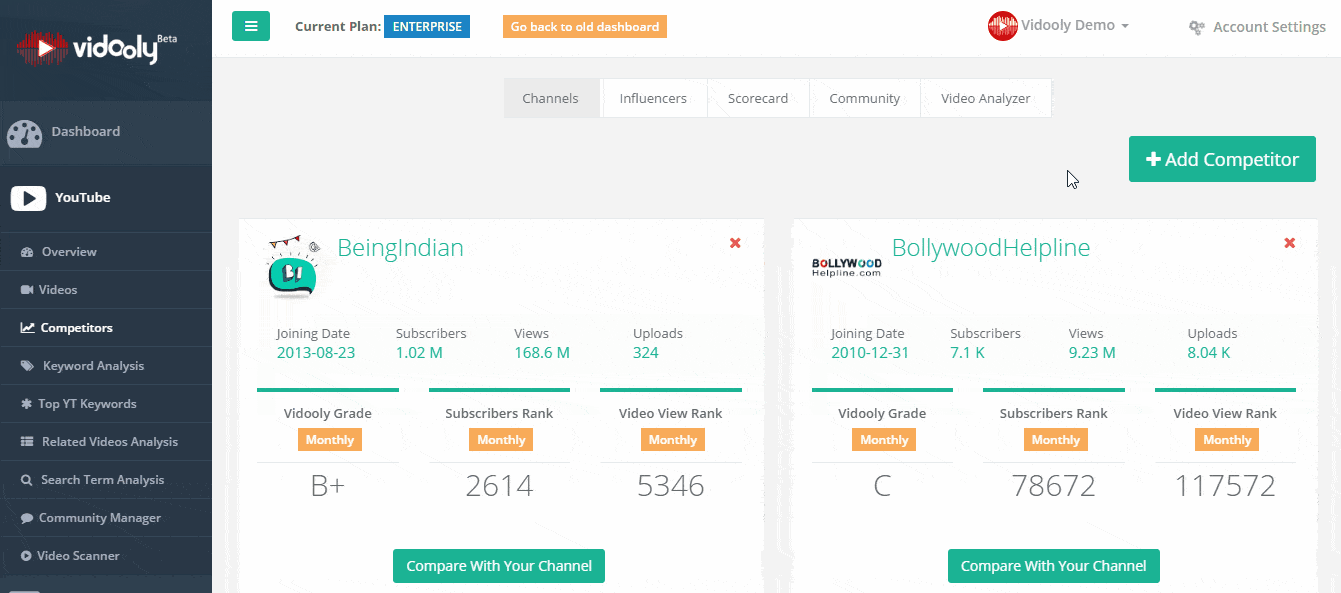1341x593 pixels.
Task: Click the Search Term Analysis magnifier icon
Action: click(x=27, y=480)
